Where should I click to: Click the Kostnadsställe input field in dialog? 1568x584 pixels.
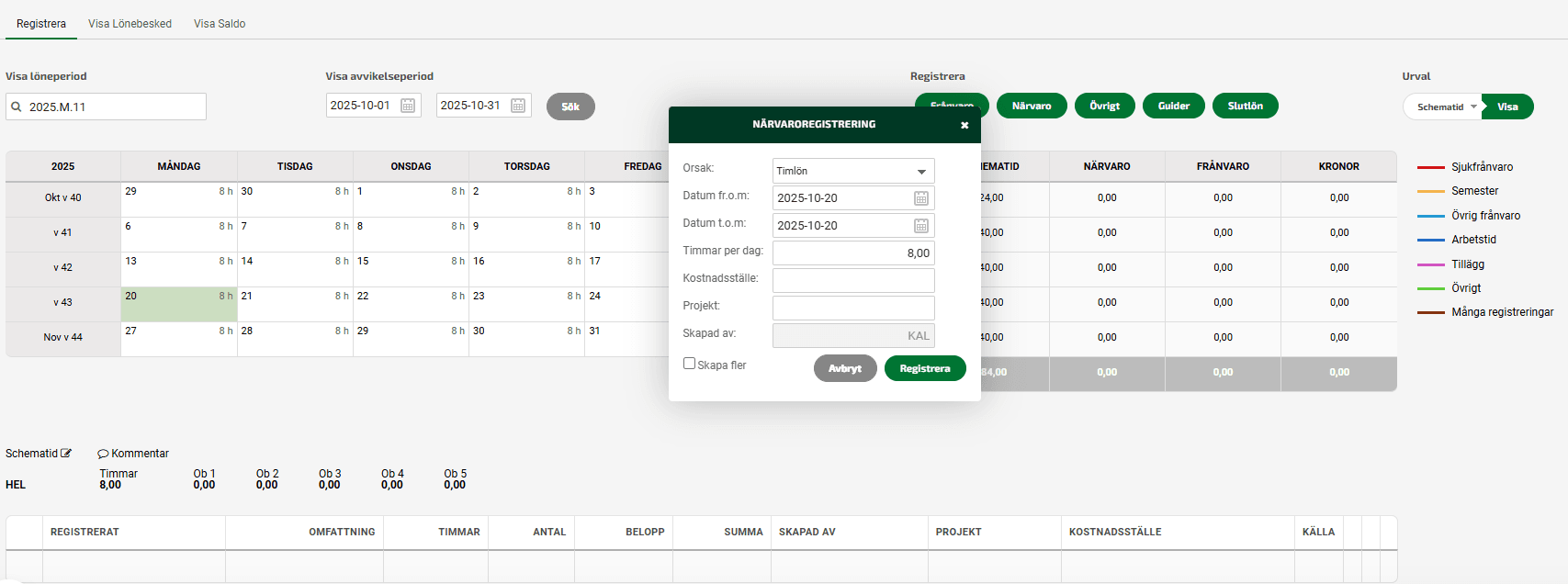[853, 281]
